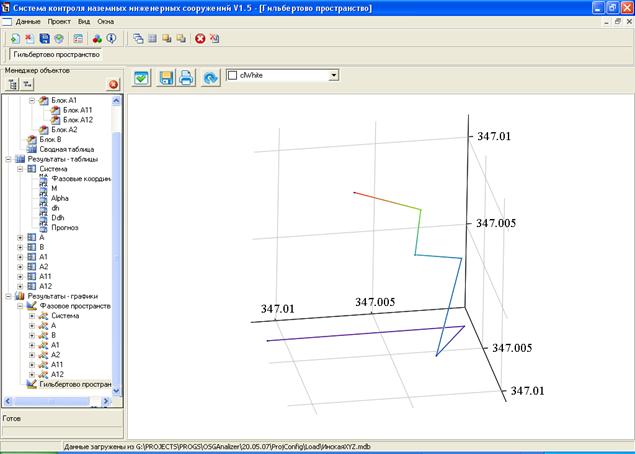
Task: Select Блок A2 in the tree
Action: [64, 130]
